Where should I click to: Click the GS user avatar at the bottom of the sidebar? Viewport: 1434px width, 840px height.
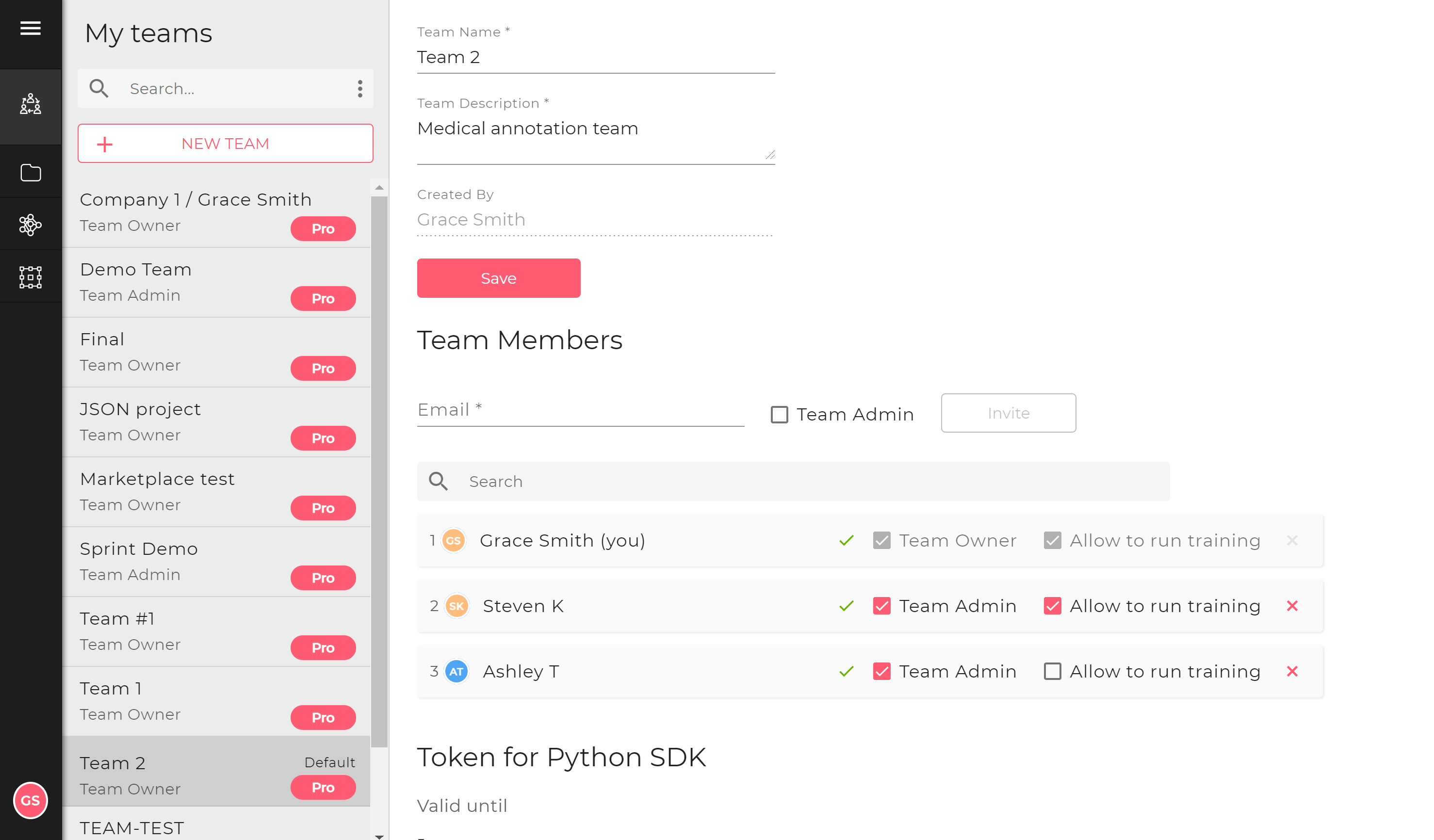point(30,801)
